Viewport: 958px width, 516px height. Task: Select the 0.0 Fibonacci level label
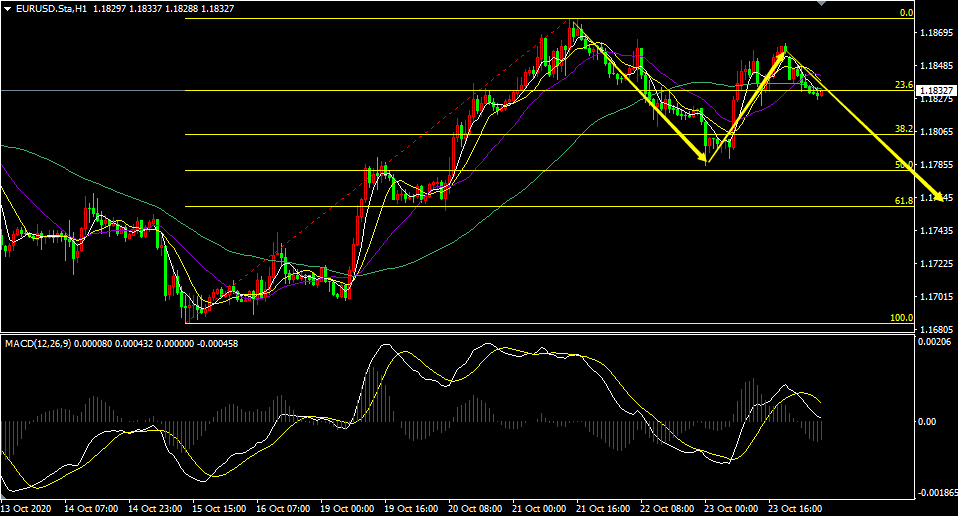click(907, 13)
